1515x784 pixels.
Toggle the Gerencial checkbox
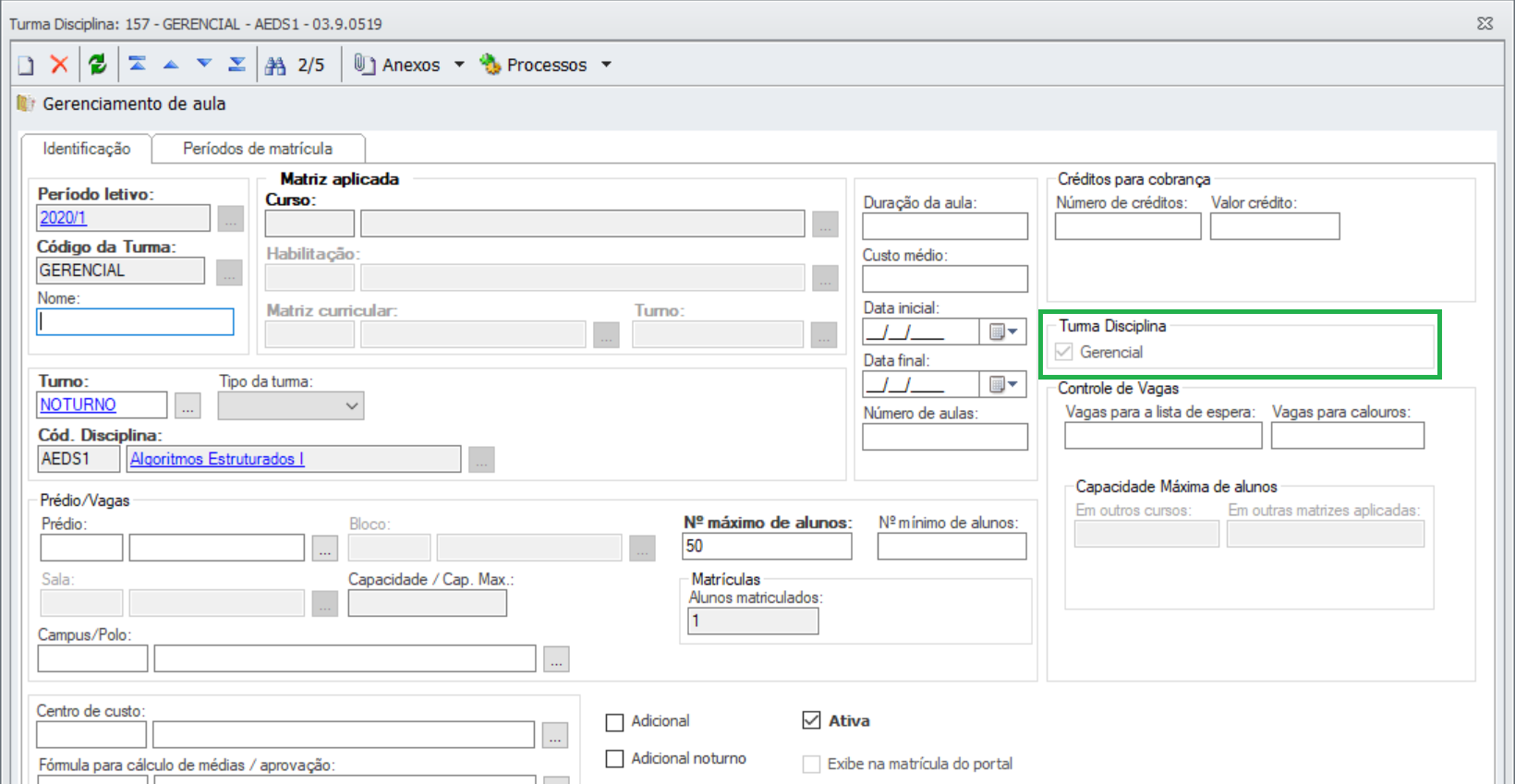coord(1064,352)
